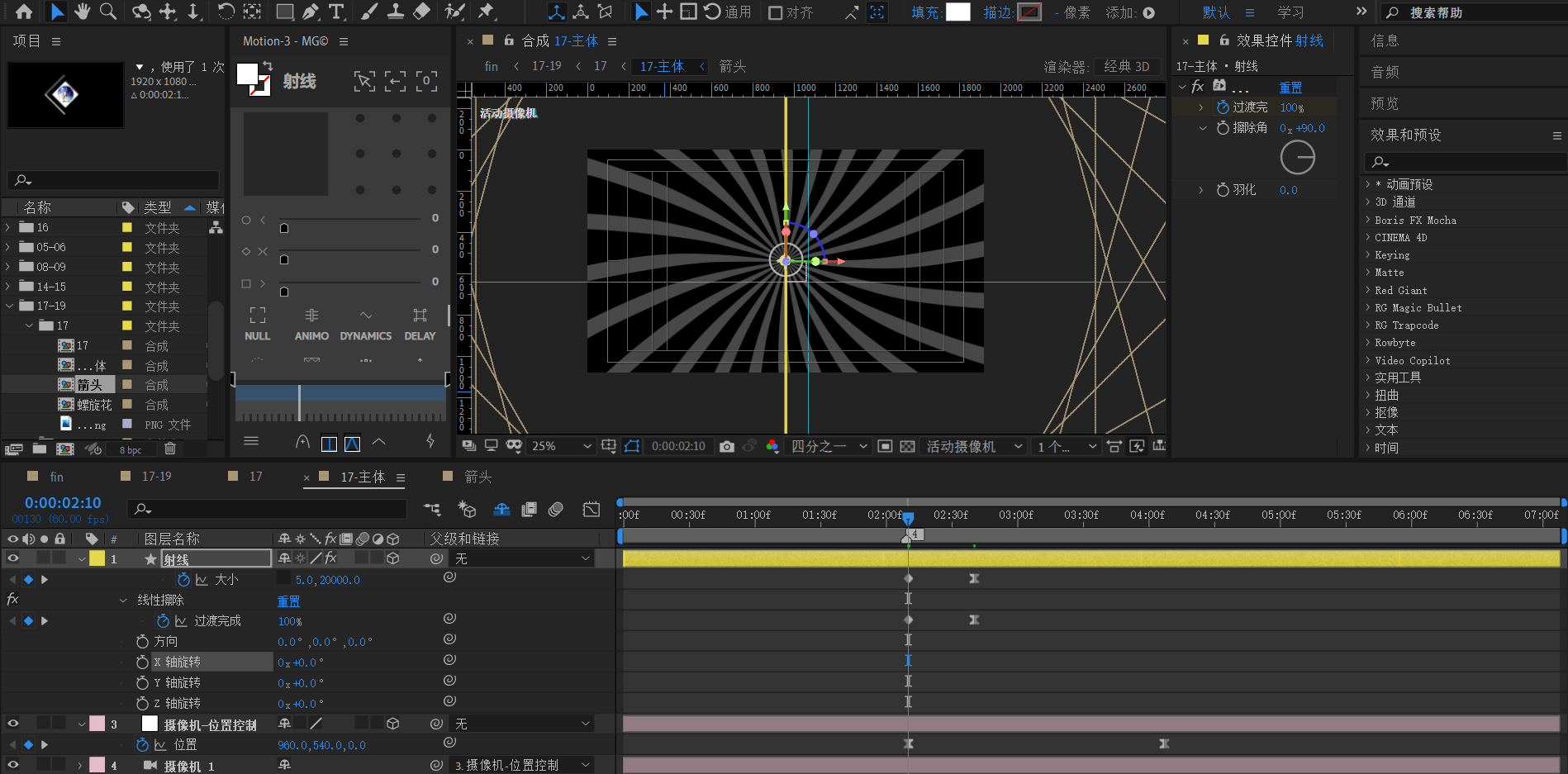Select the Orbit camera tool
Screen dimensions: 1568x774
141,12
